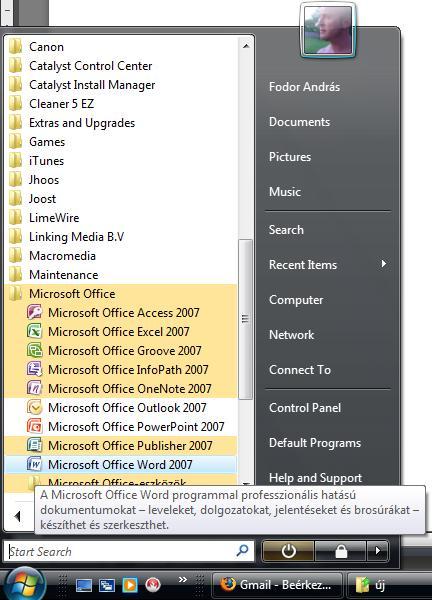Switch to Gmail Firefox taskbar window
The image size is (432, 600).
pyautogui.click(x=277, y=585)
